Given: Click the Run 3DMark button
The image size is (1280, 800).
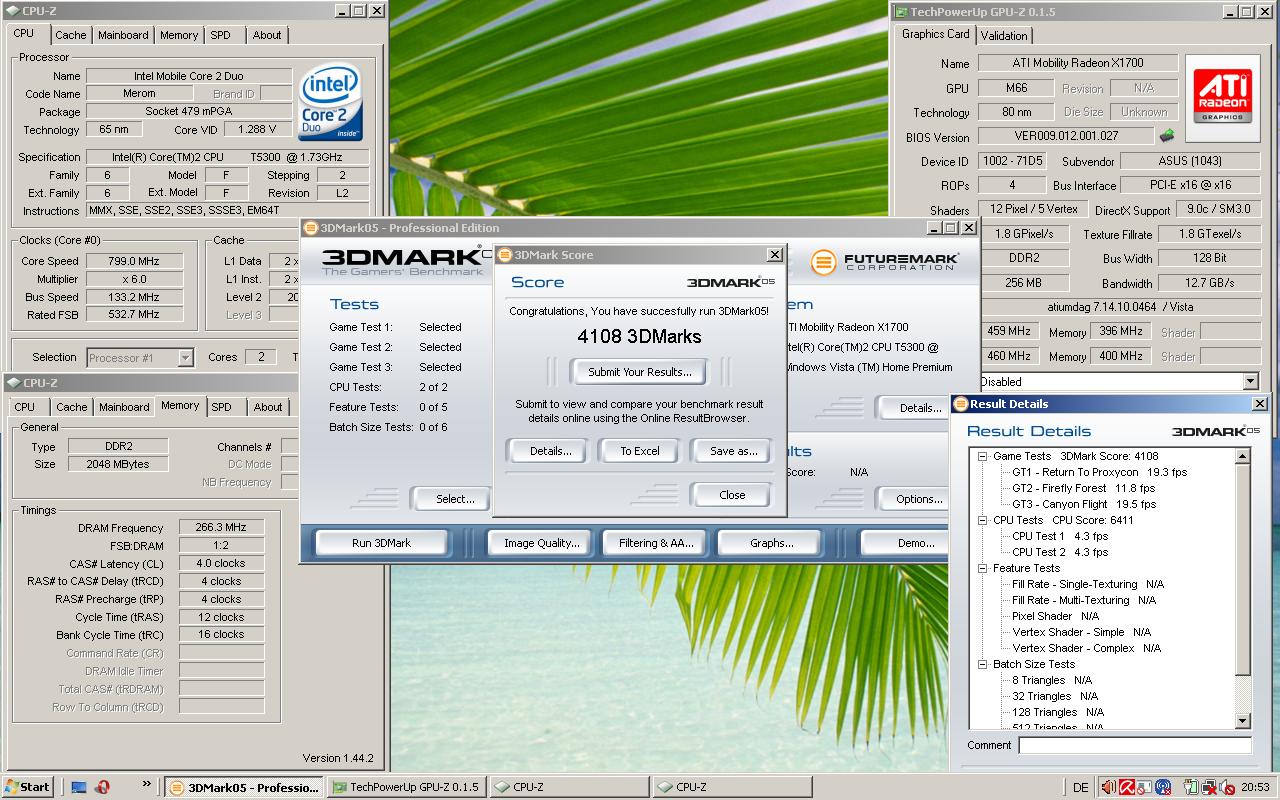Looking at the screenshot, I should tap(381, 543).
